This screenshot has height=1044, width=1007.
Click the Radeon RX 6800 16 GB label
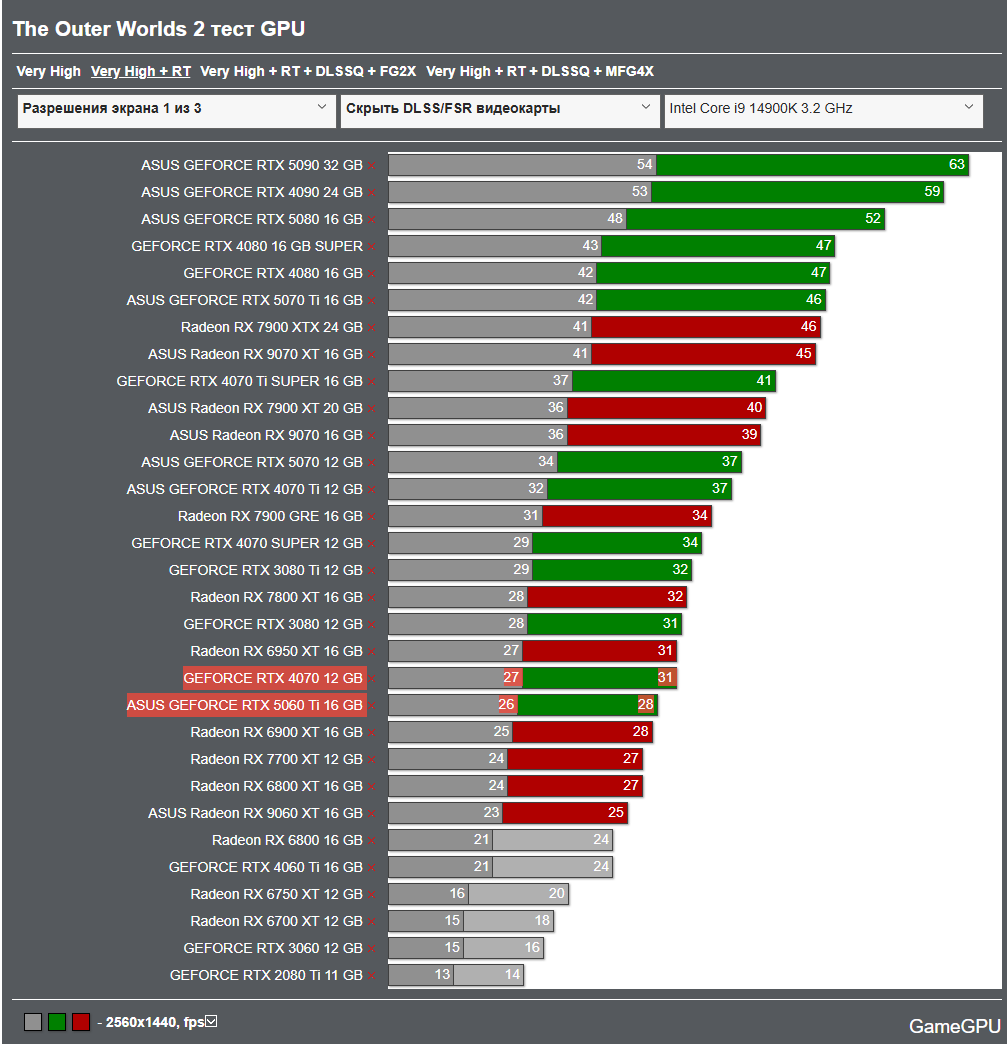[287, 840]
